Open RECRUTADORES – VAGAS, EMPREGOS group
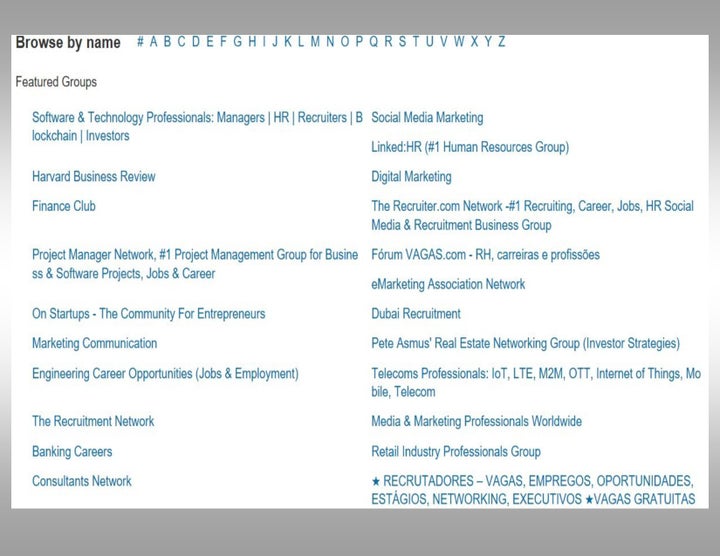Viewport: 720px width, 556px height. click(534, 490)
